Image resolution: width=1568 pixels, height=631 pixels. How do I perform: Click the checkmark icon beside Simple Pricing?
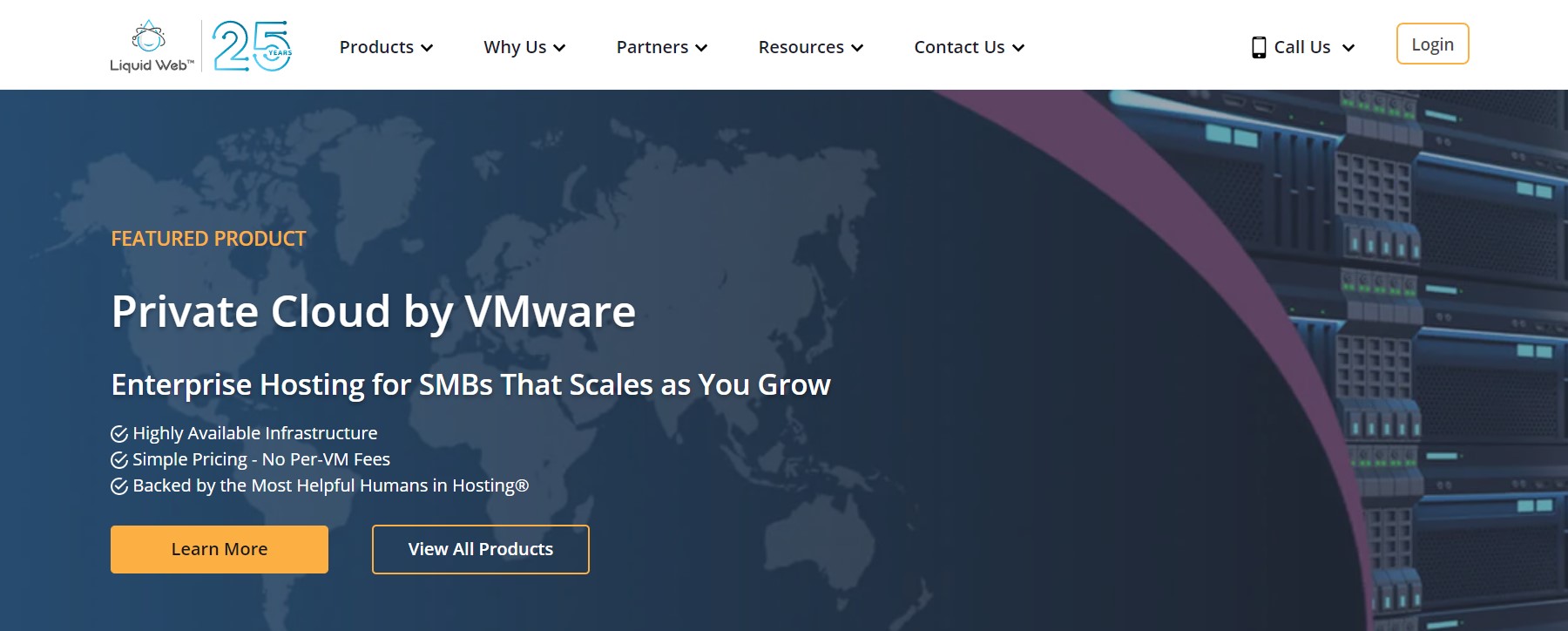pyautogui.click(x=119, y=460)
